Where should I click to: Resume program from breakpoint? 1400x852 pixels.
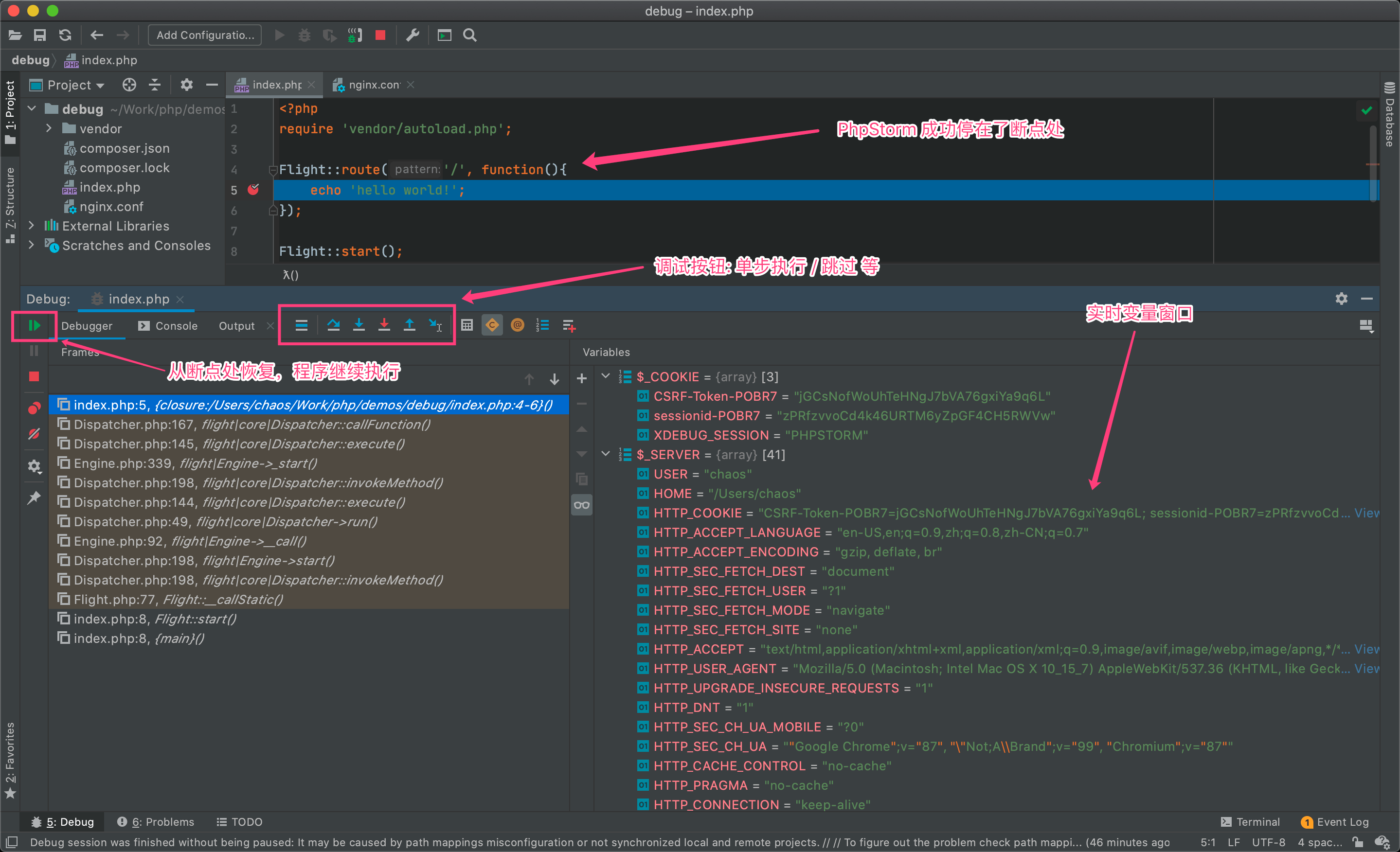pos(34,325)
